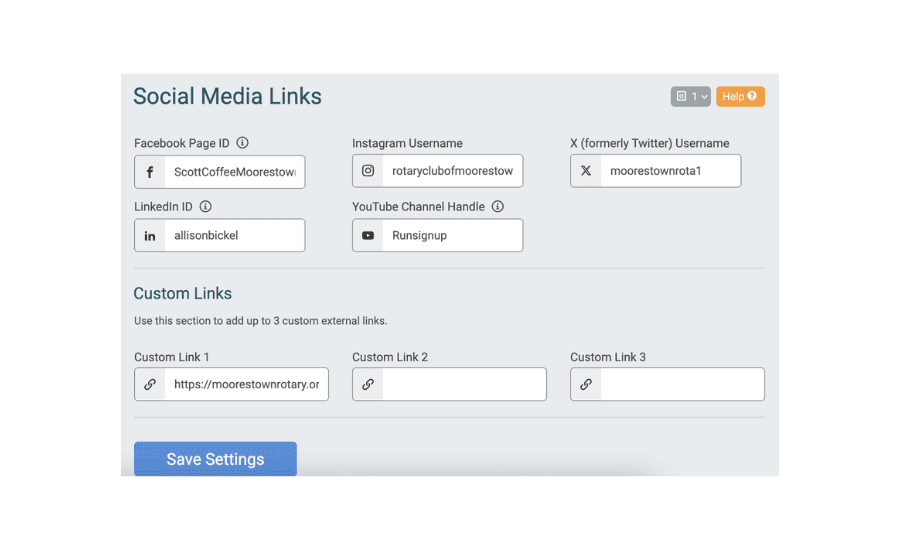The width and height of the screenshot is (900, 550).
Task: Click the "YouTube Channel Handle" label text
Action: coord(418,207)
